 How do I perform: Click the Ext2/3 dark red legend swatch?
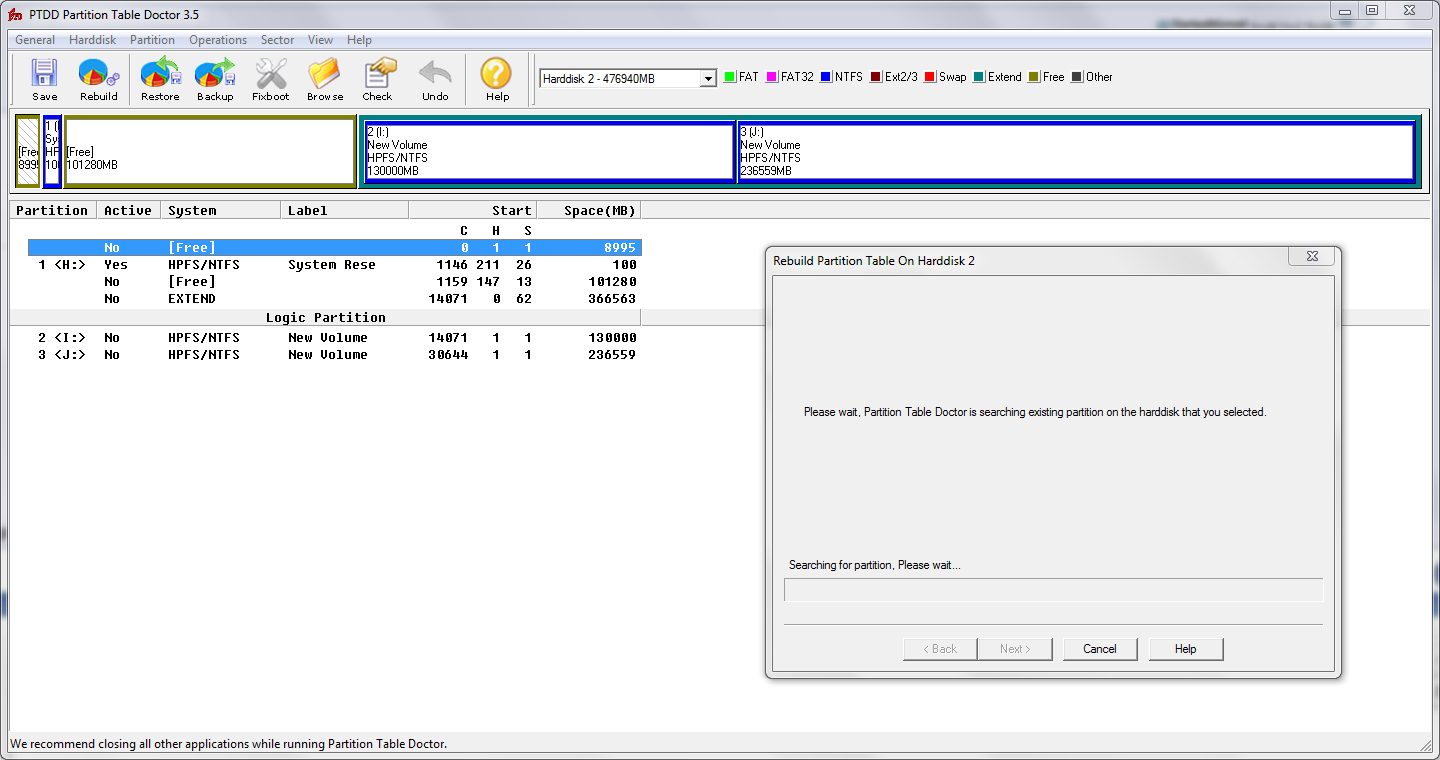[x=876, y=77]
